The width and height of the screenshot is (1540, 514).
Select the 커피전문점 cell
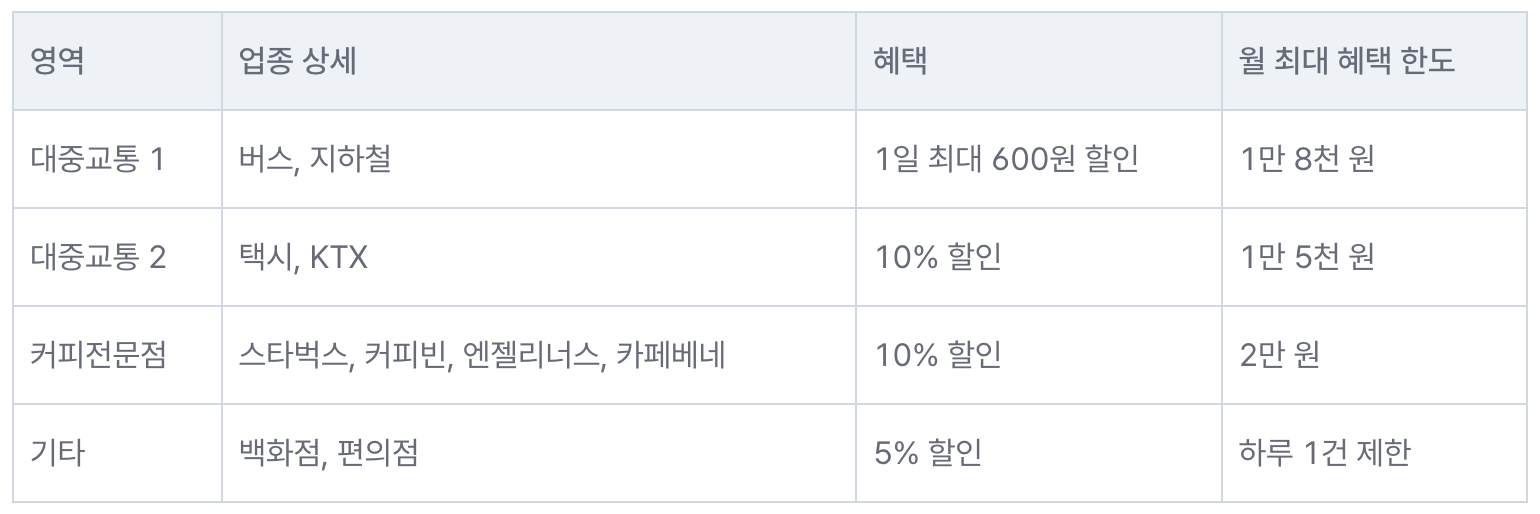117,355
